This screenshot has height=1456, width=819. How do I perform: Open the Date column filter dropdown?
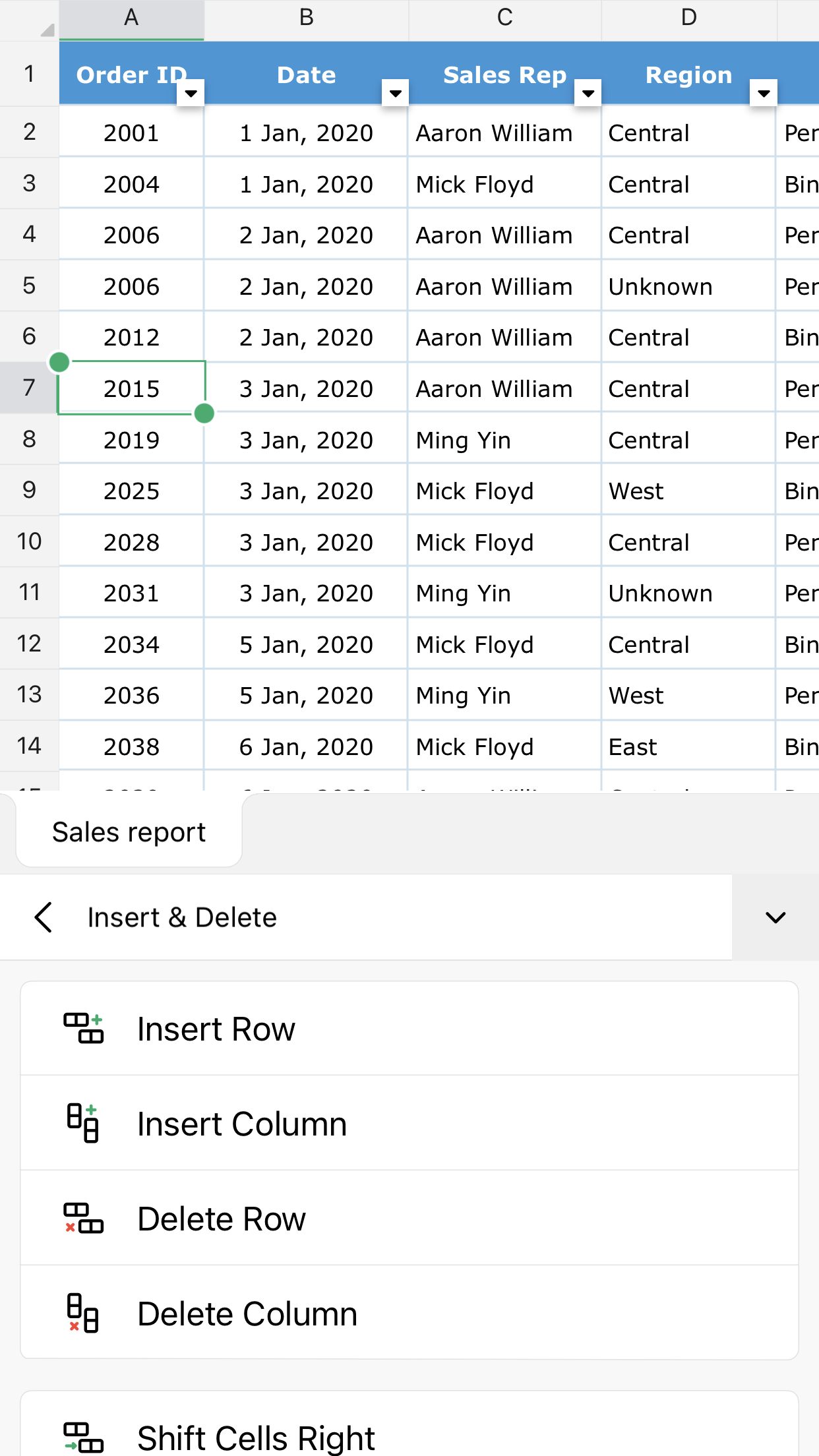point(395,93)
